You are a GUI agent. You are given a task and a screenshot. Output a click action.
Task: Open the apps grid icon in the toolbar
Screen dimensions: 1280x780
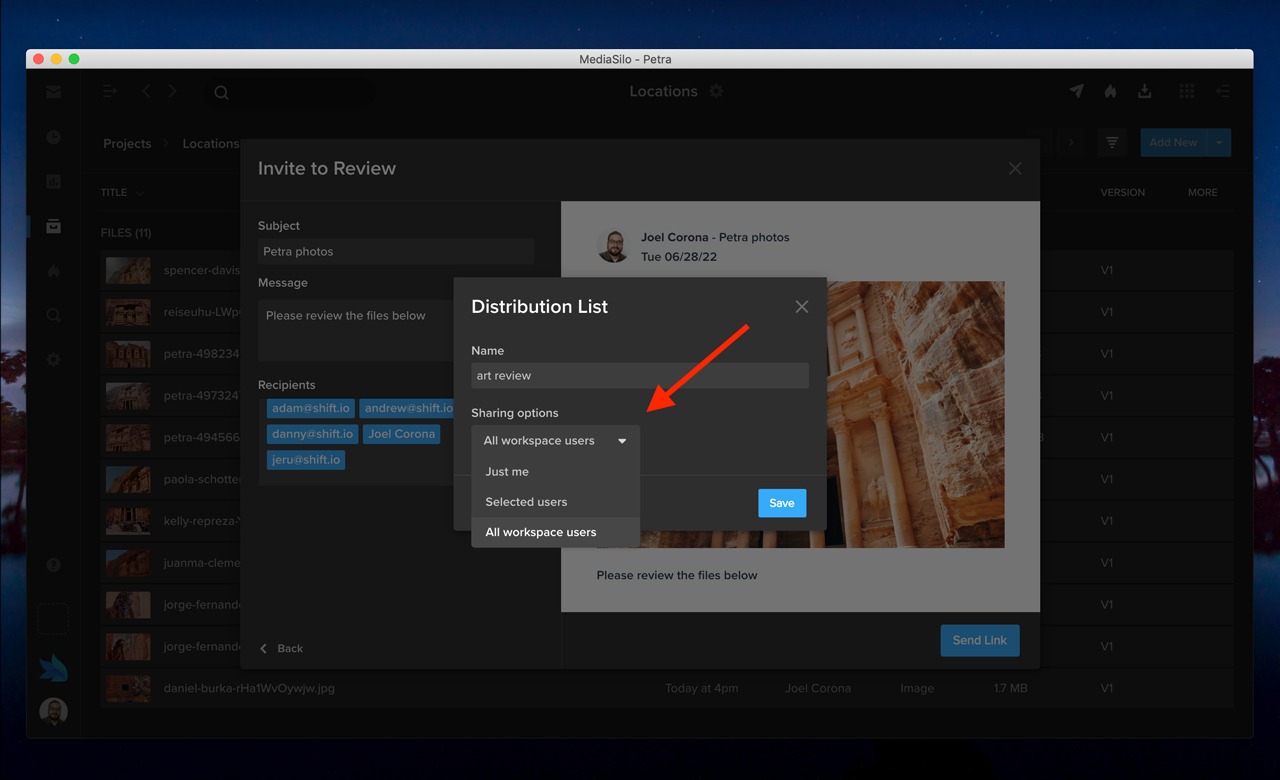[x=1187, y=91]
